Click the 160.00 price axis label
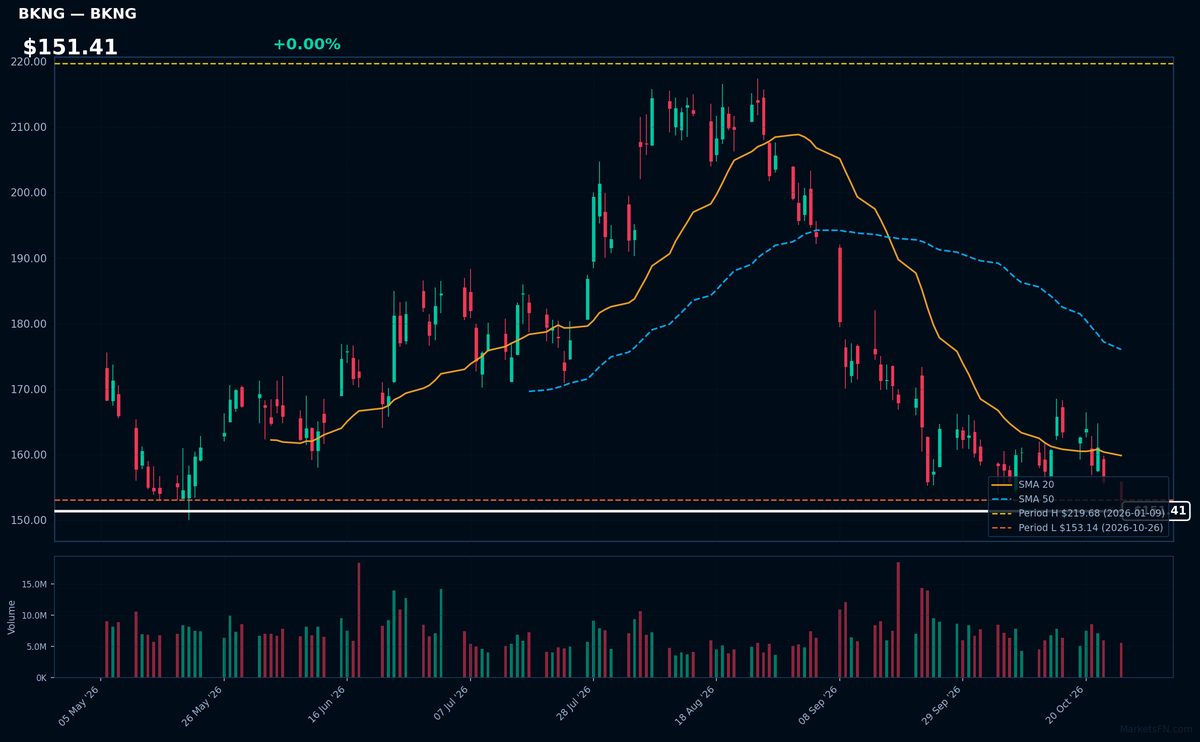The width and height of the screenshot is (1200, 742). (x=30, y=455)
